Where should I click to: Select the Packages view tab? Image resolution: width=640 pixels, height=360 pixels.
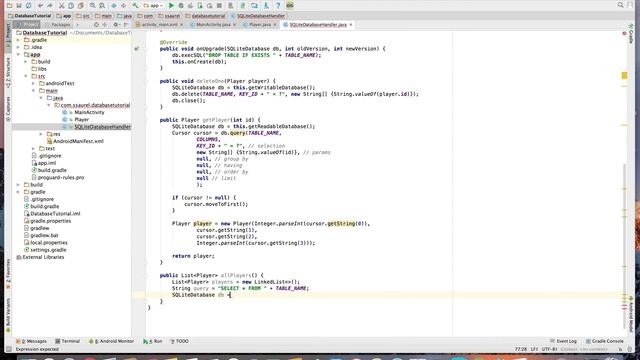60,24
